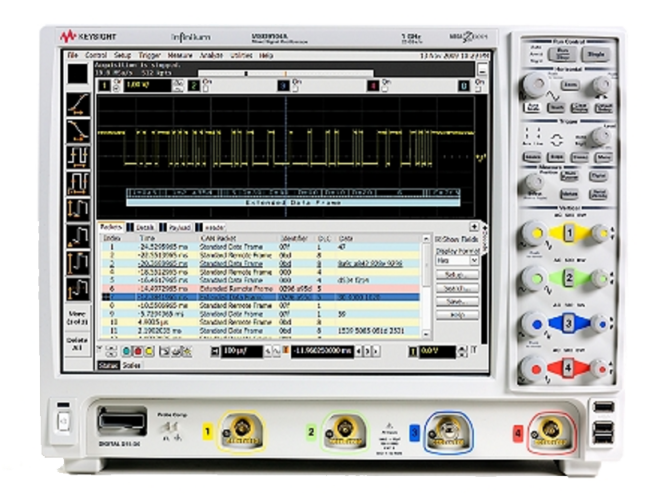This screenshot has height=500, width=661.
Task: Enable channel 4 On checkbox
Action: 385,89
